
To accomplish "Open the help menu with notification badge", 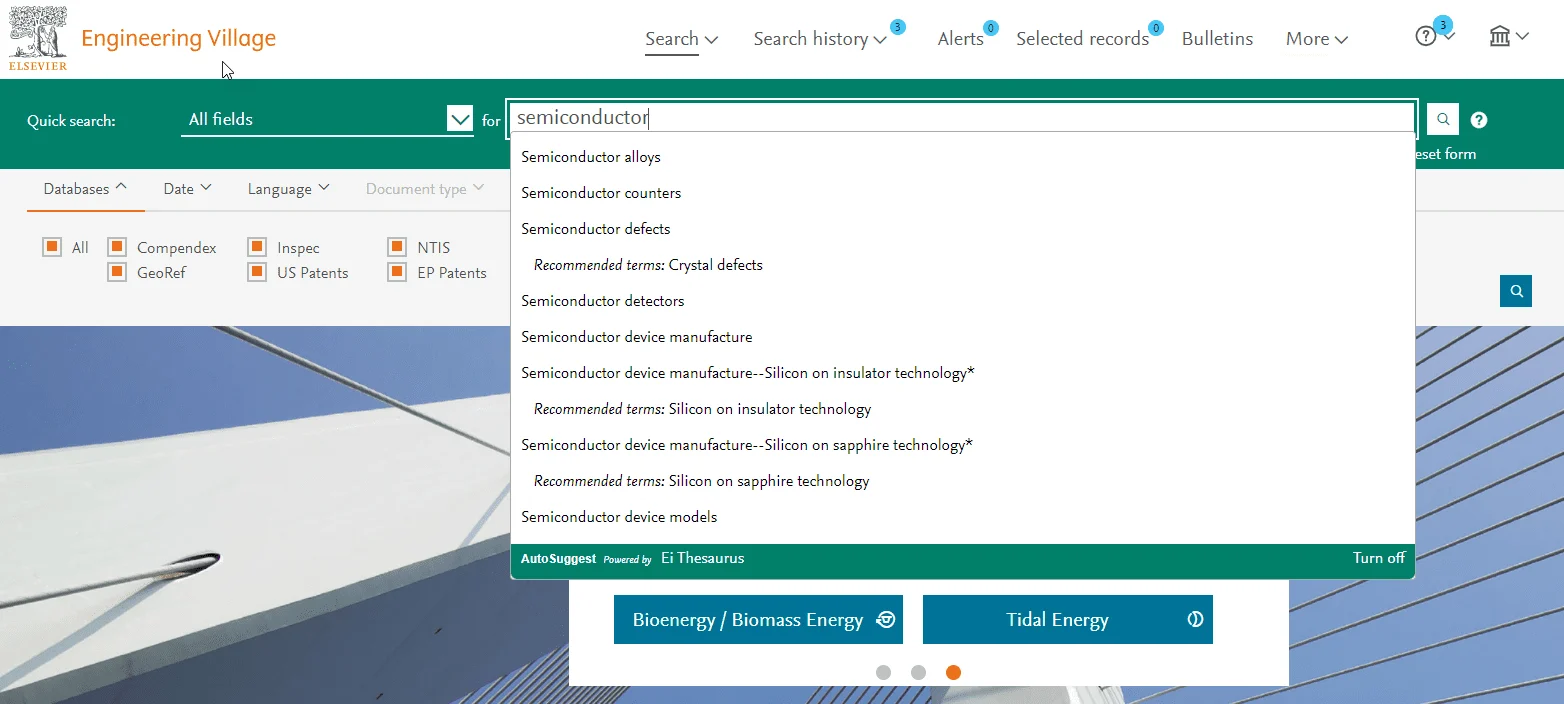I will coord(1427,35).
